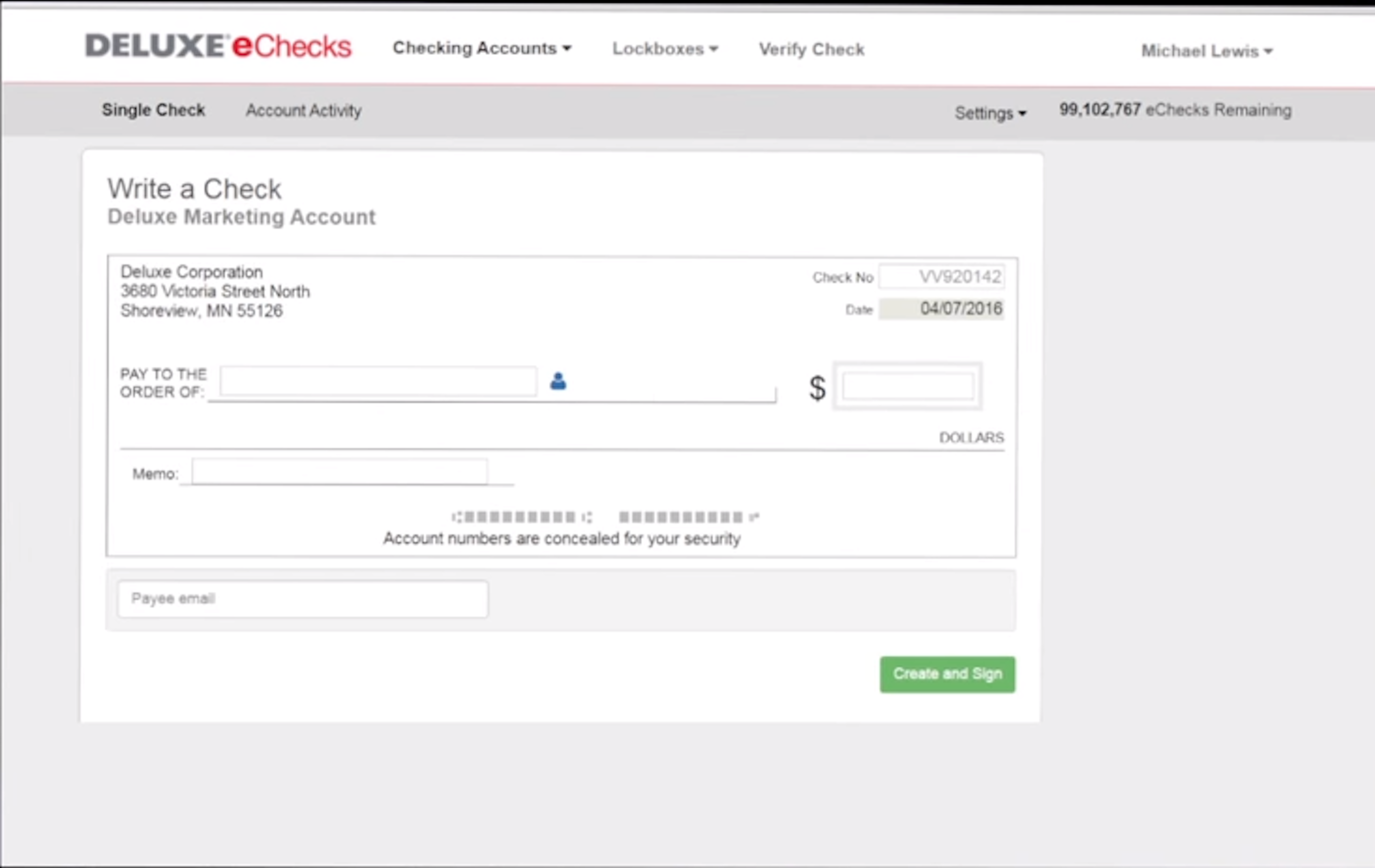Click the Deluxe Marketing Account name
Viewport: 1375px width, 868px height.
pyautogui.click(x=241, y=217)
